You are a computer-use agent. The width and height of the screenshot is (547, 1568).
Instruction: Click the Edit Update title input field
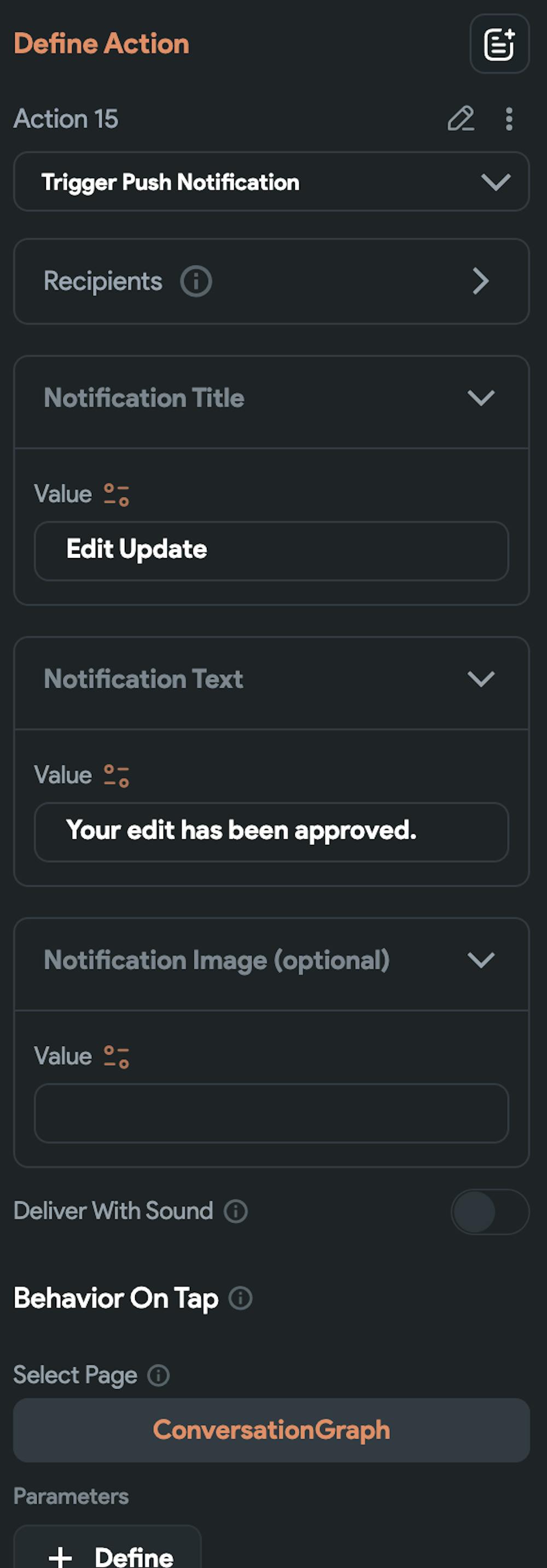click(x=271, y=550)
